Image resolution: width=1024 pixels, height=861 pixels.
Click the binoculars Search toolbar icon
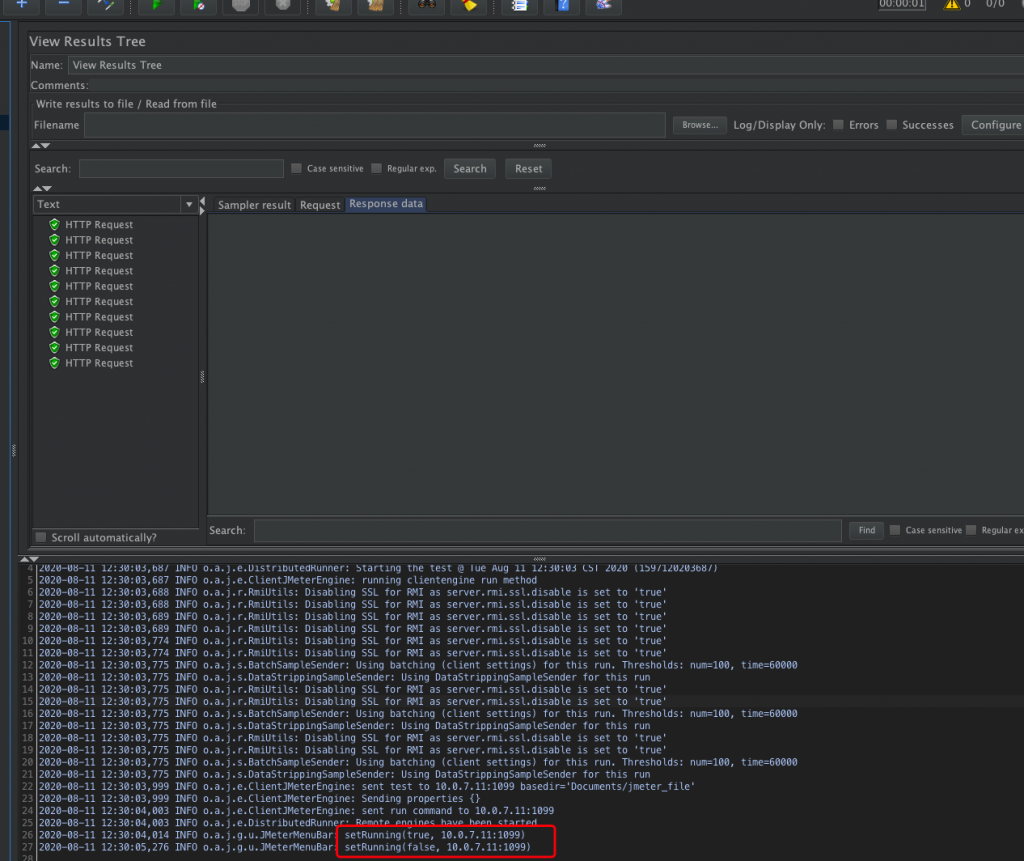click(x=426, y=5)
